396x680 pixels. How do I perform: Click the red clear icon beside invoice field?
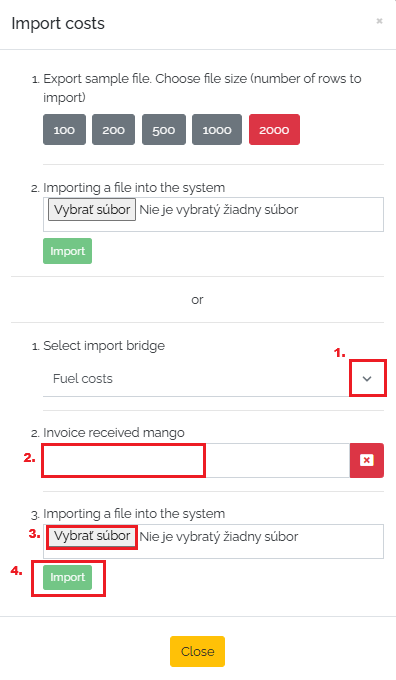point(367,460)
